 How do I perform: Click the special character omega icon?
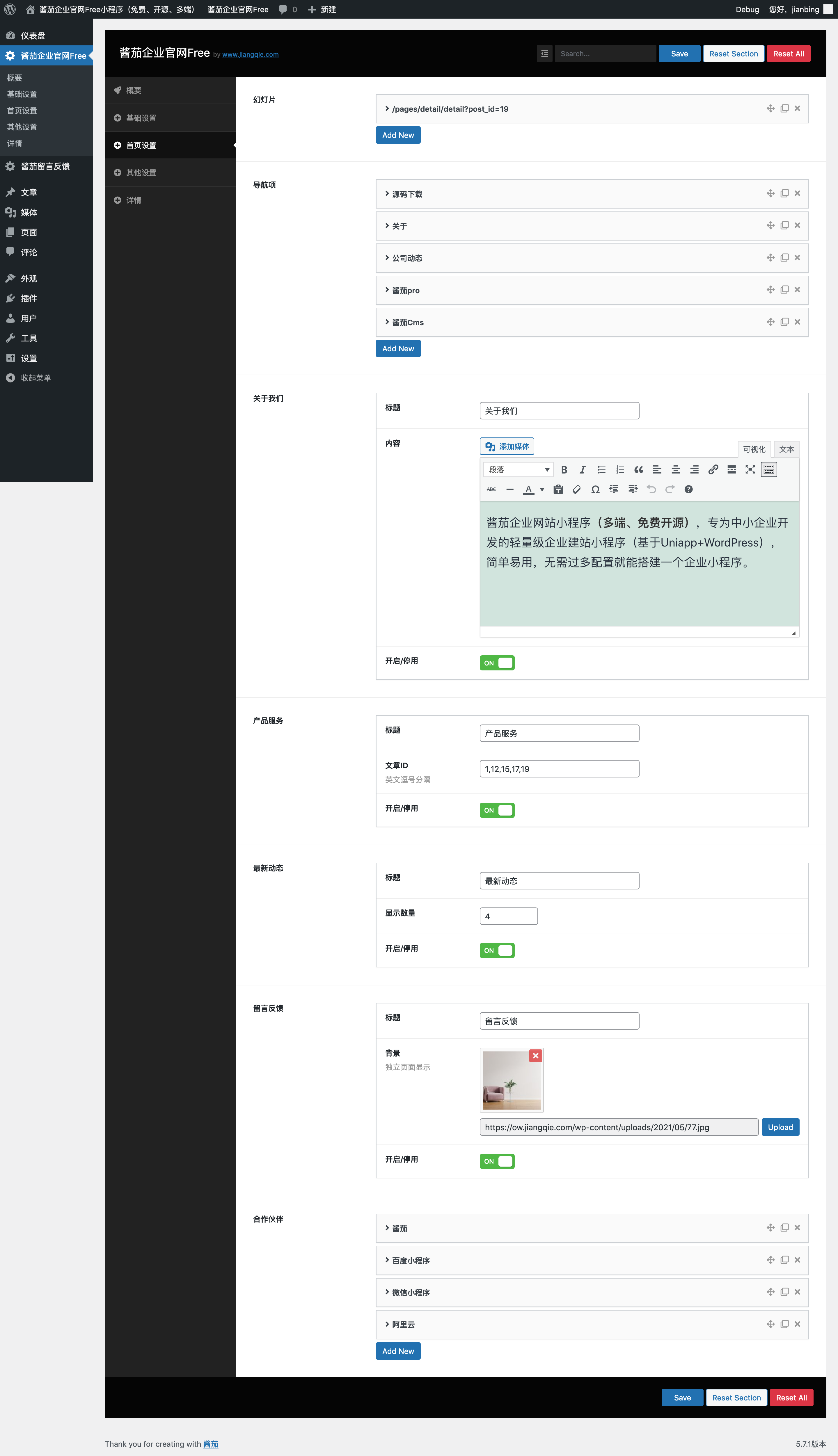coord(595,489)
